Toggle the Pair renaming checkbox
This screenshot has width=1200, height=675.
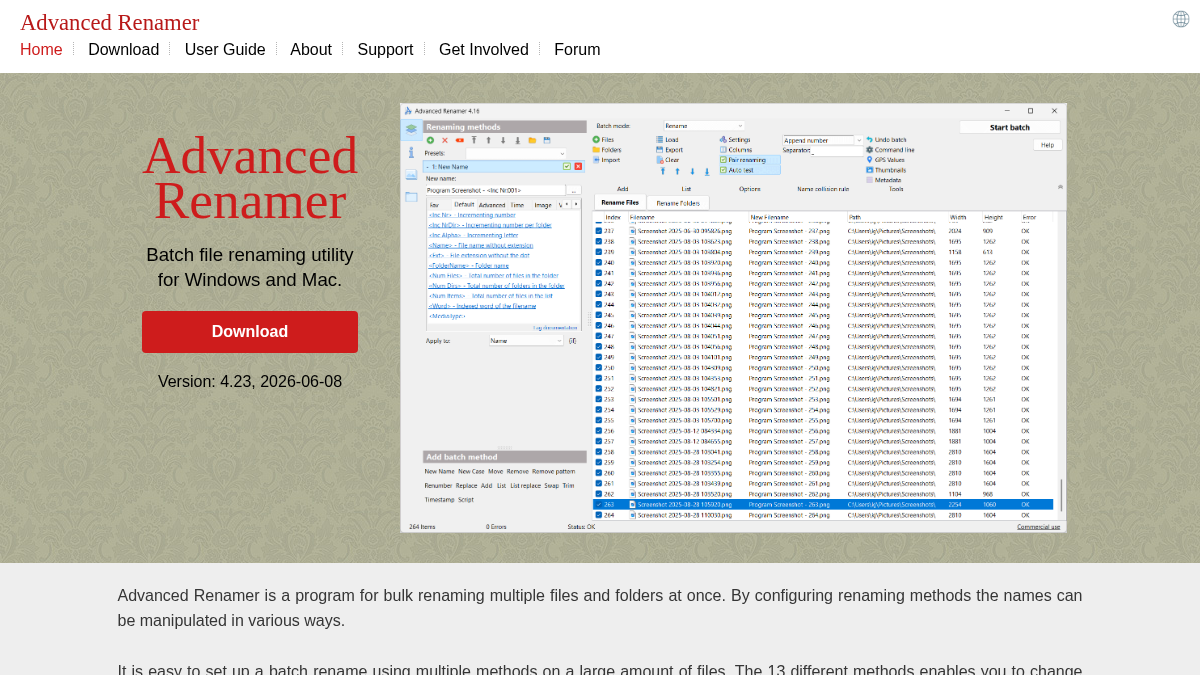[723, 159]
